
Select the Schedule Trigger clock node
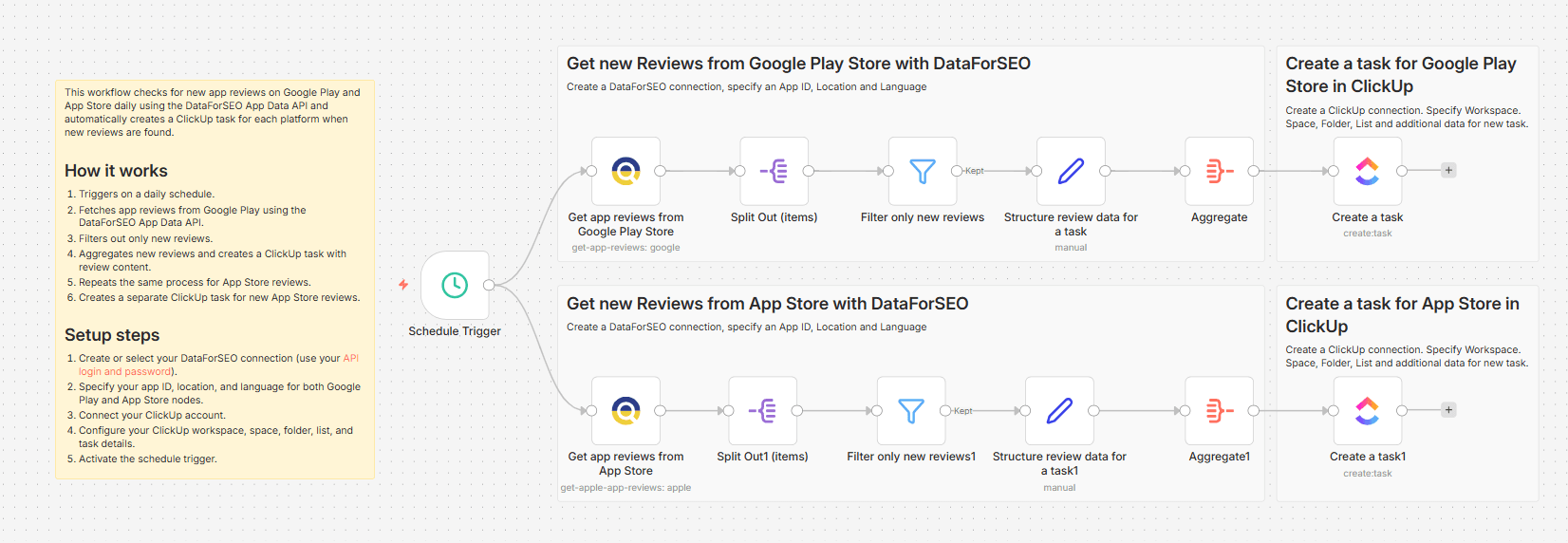click(x=455, y=285)
